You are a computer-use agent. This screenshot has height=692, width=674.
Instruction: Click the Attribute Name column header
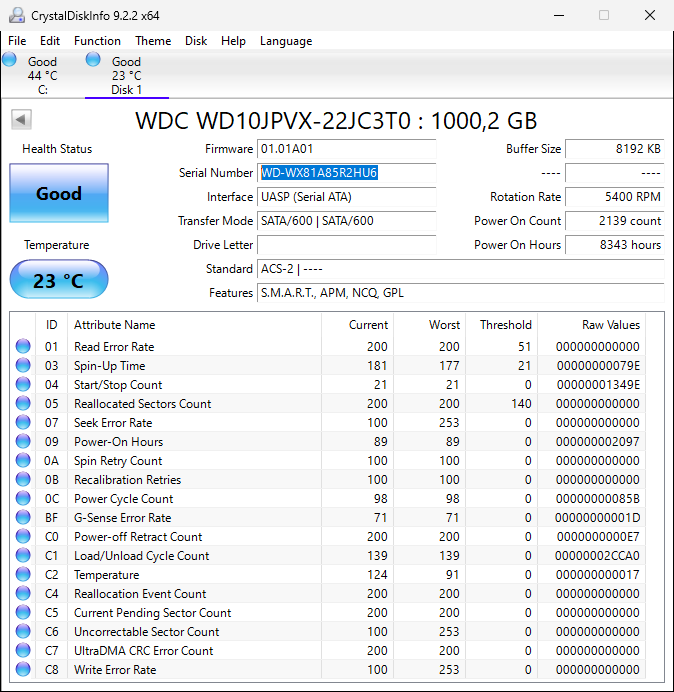click(194, 325)
